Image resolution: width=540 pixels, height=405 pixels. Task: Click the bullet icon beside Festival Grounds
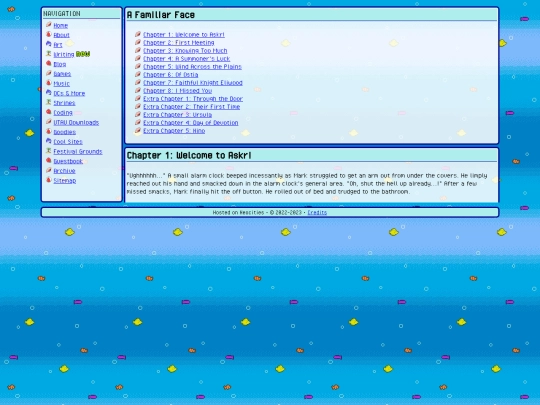pos(49,151)
